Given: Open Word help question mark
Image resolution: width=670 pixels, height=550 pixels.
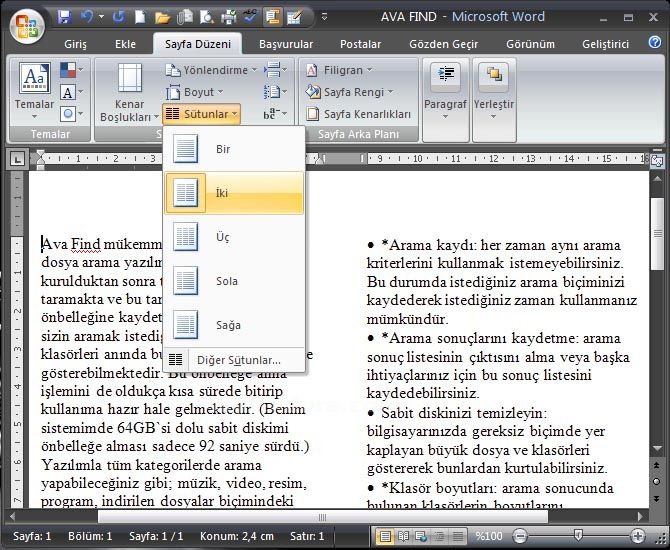Looking at the screenshot, I should (655, 42).
